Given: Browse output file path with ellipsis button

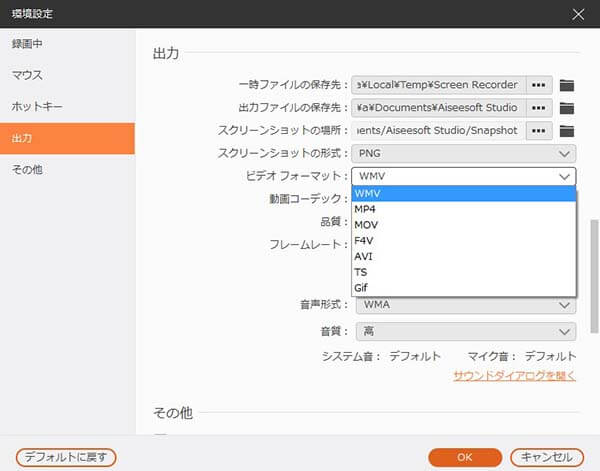Looking at the screenshot, I should [x=539, y=108].
